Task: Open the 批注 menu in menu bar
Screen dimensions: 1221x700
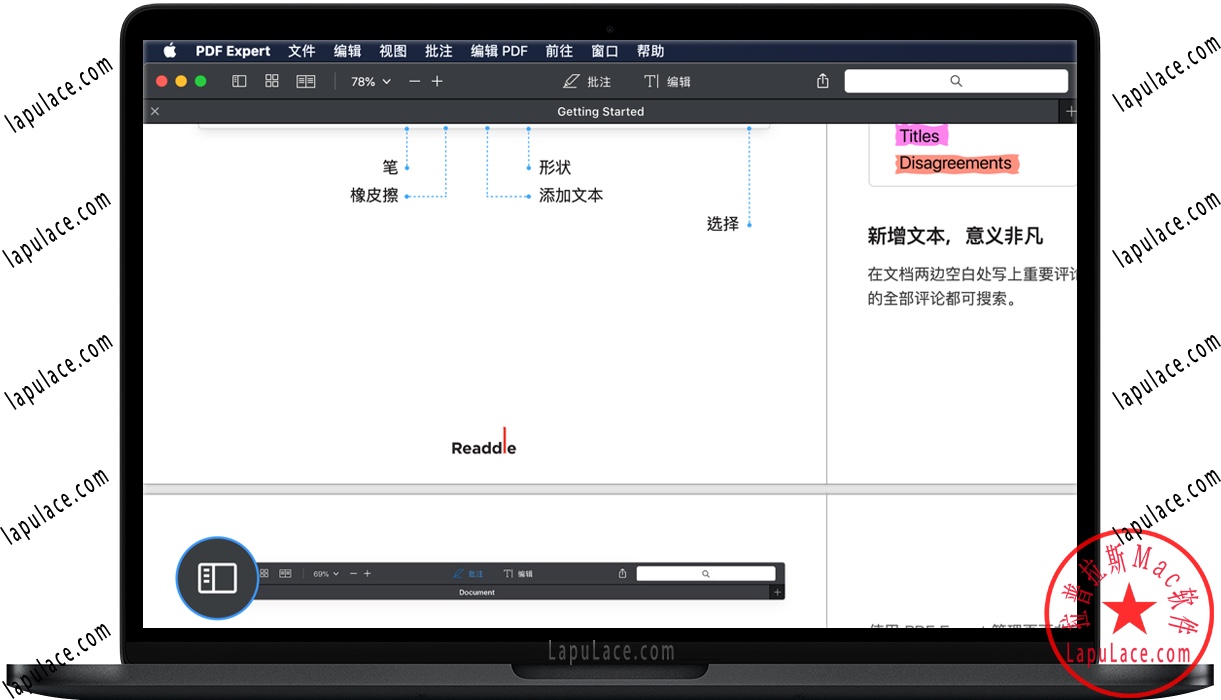Action: tap(439, 51)
